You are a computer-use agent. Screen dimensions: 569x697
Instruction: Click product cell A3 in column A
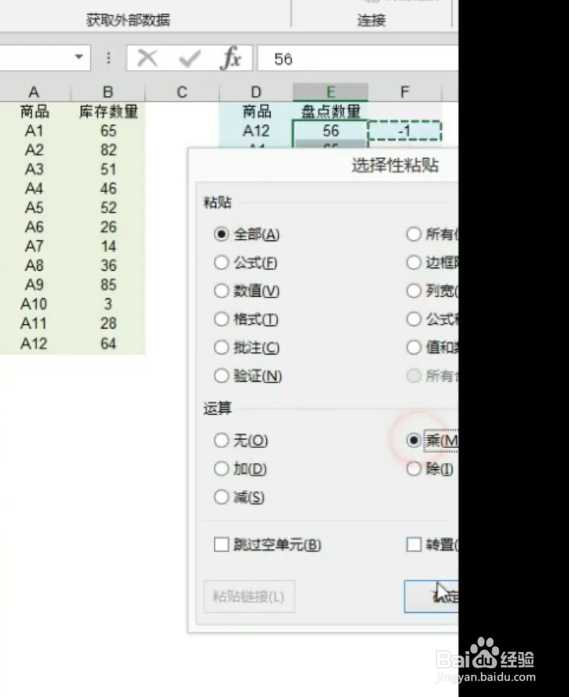click(34, 169)
